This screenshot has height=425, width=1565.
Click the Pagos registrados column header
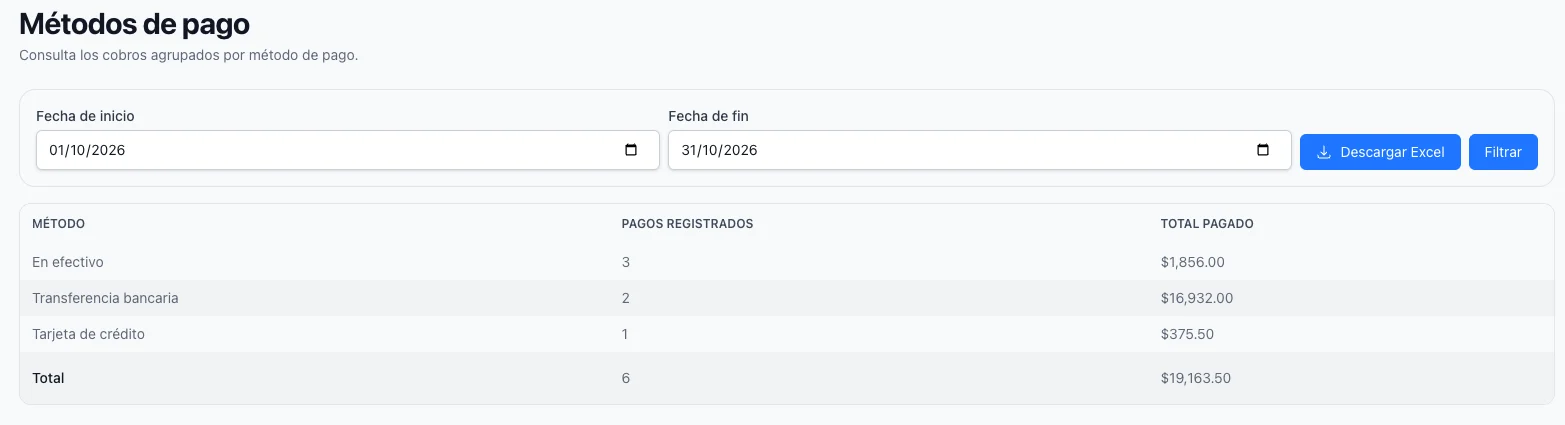[687, 224]
